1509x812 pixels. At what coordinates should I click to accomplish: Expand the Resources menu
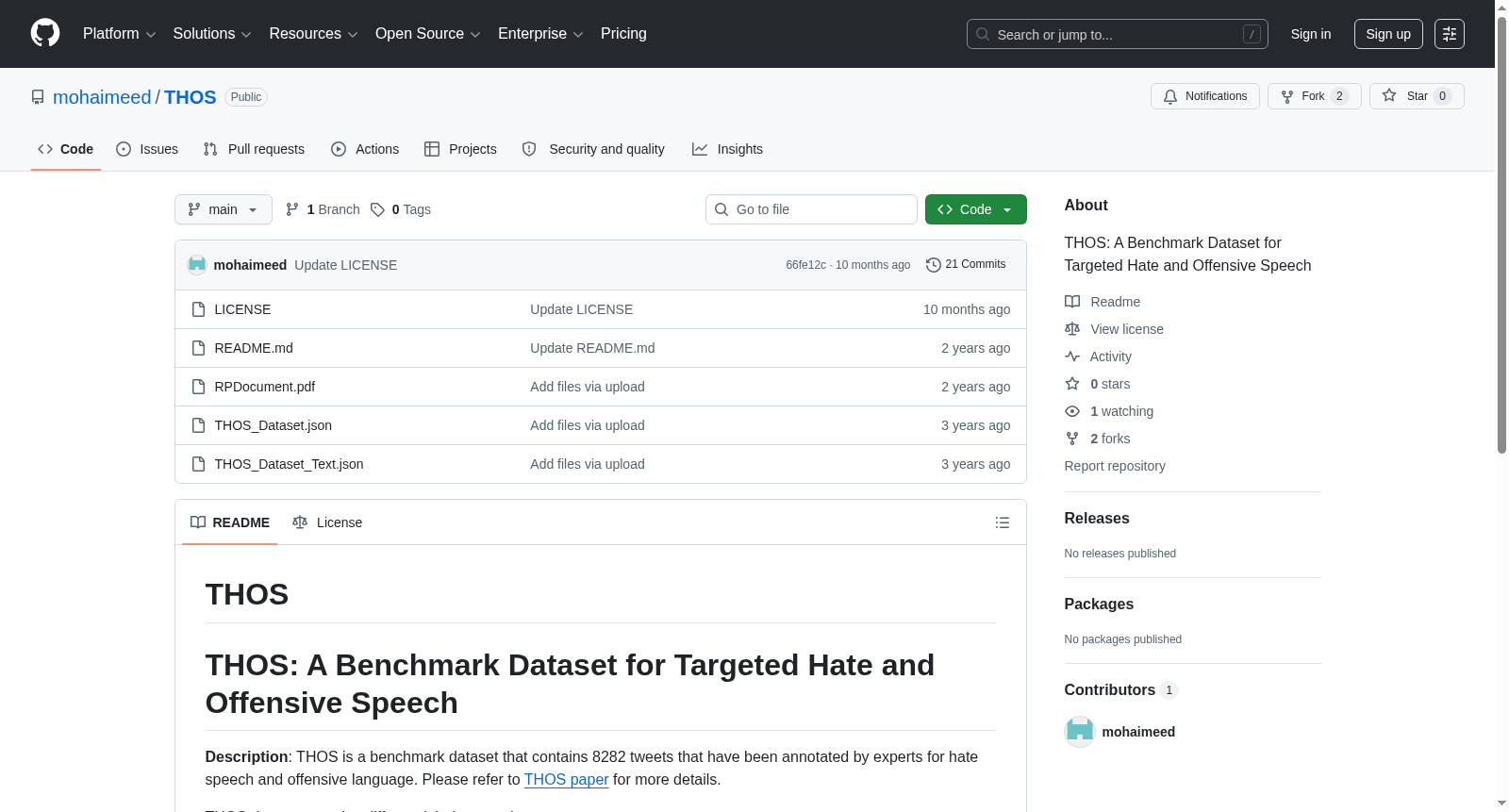[x=313, y=34]
